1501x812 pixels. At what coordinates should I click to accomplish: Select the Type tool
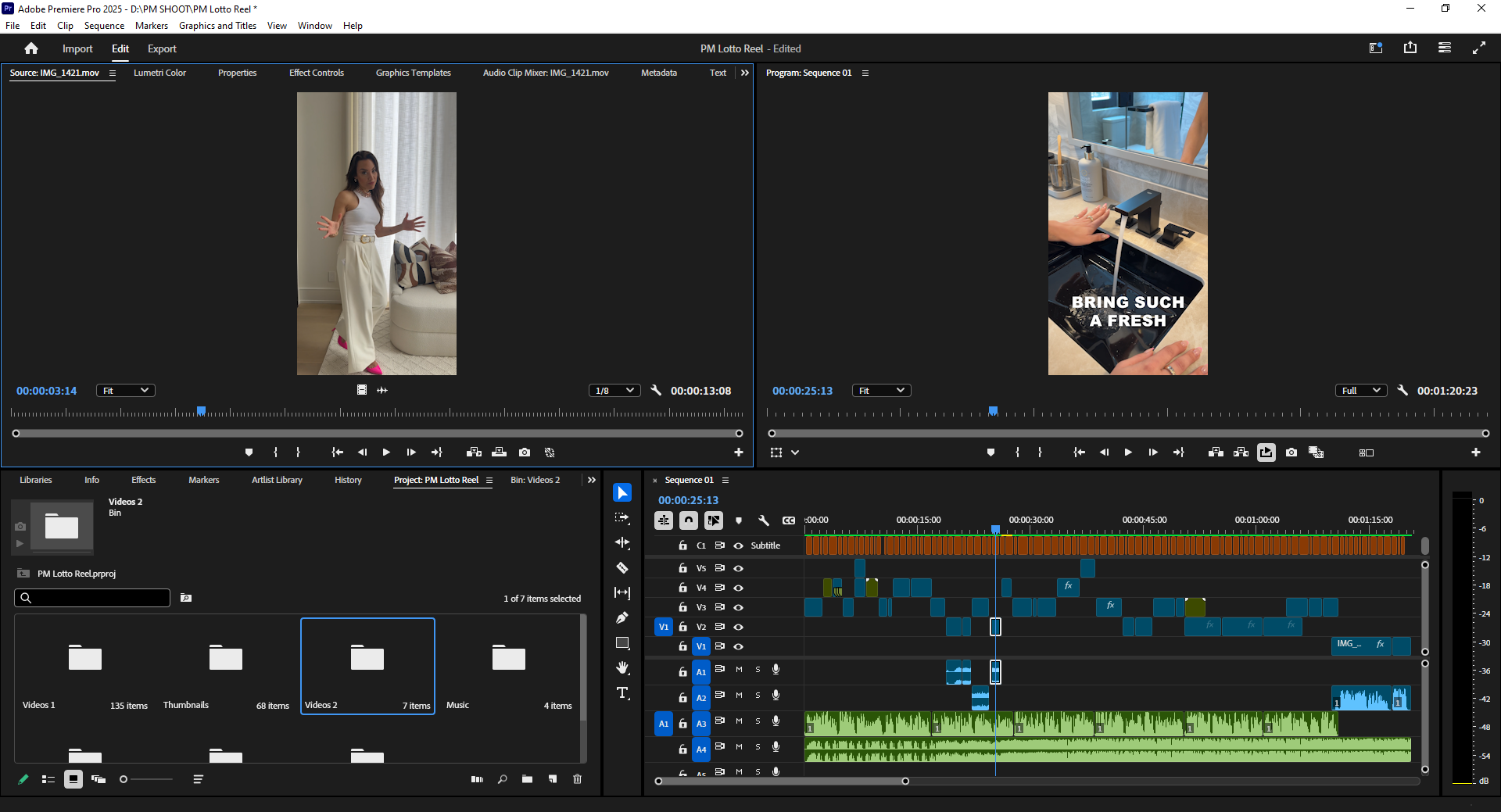pos(622,692)
